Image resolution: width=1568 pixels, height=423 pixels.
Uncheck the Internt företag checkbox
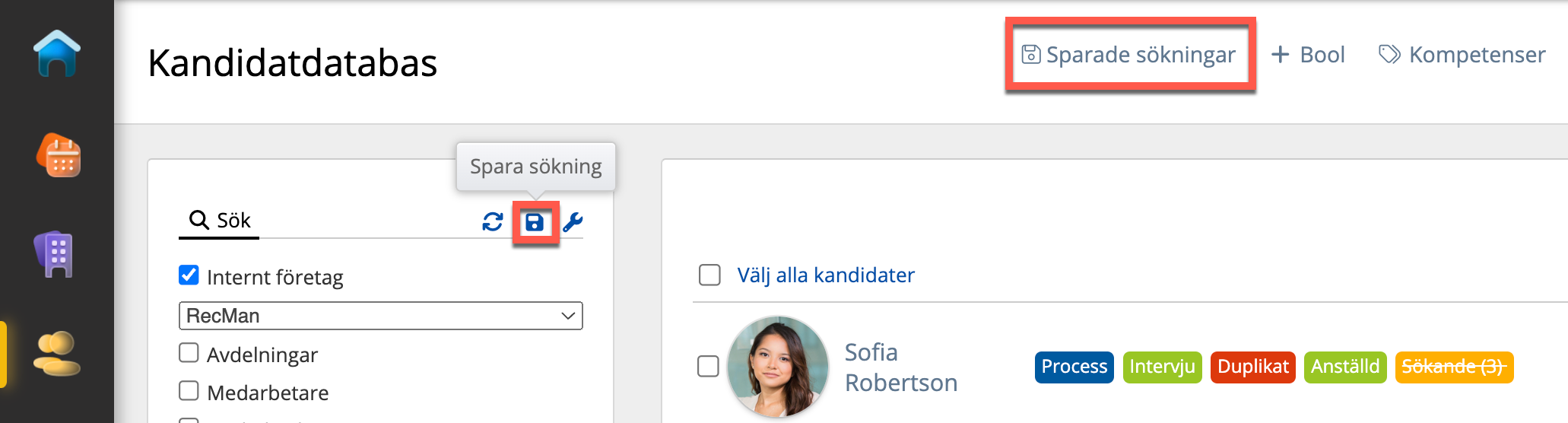click(x=189, y=275)
